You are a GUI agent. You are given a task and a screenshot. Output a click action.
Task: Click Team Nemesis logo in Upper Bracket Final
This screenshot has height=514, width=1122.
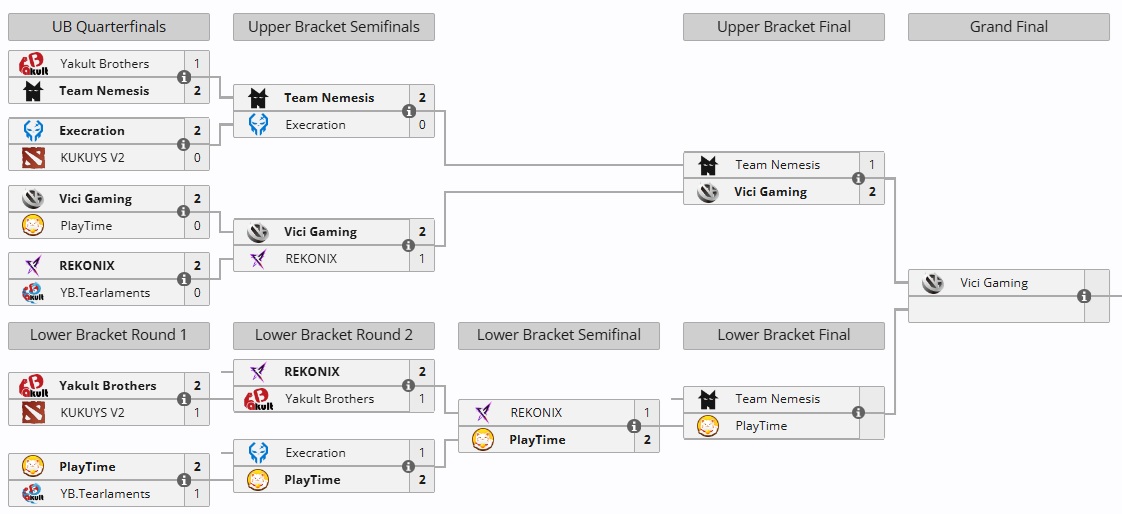tap(708, 165)
